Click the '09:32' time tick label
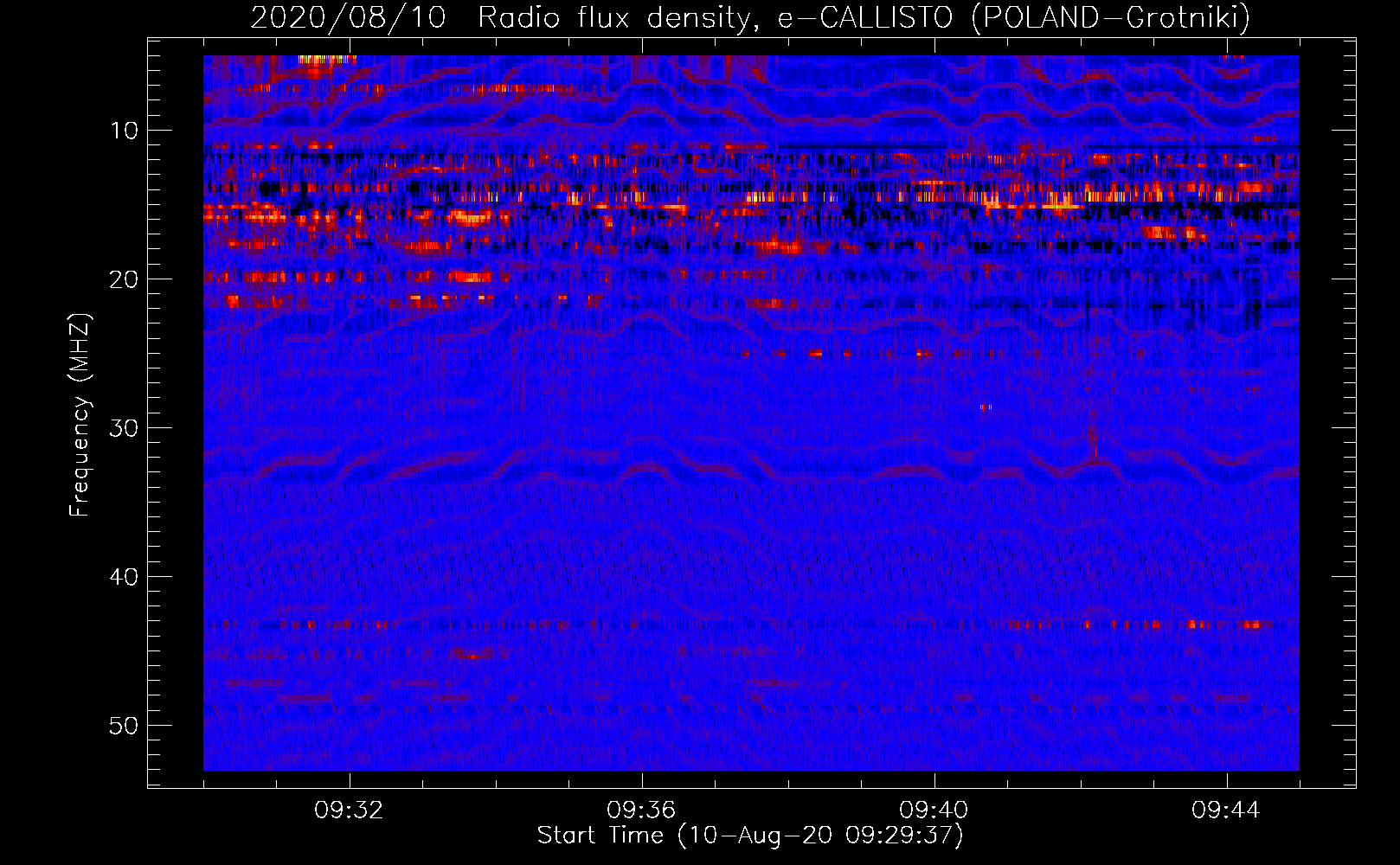The height and width of the screenshot is (865, 1400). [x=350, y=811]
